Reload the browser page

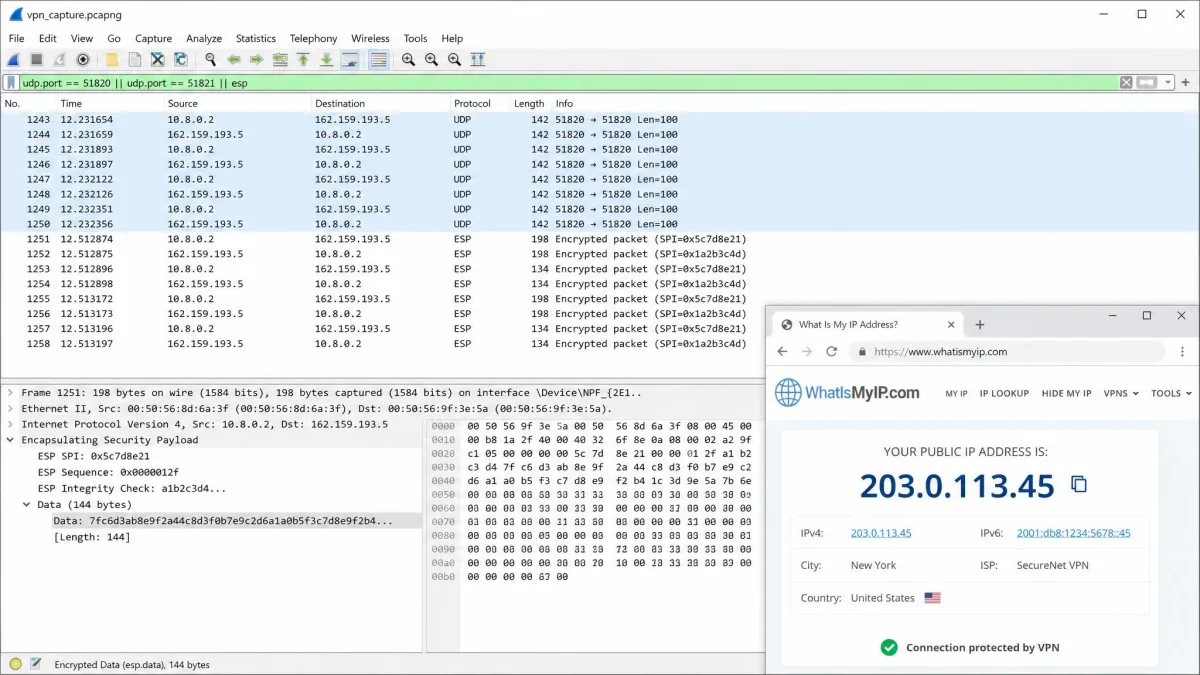(x=831, y=352)
